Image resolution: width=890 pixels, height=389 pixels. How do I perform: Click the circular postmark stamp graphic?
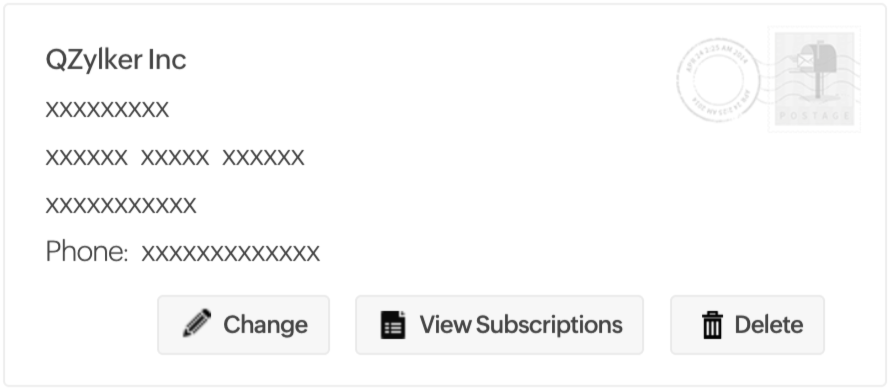pos(718,80)
